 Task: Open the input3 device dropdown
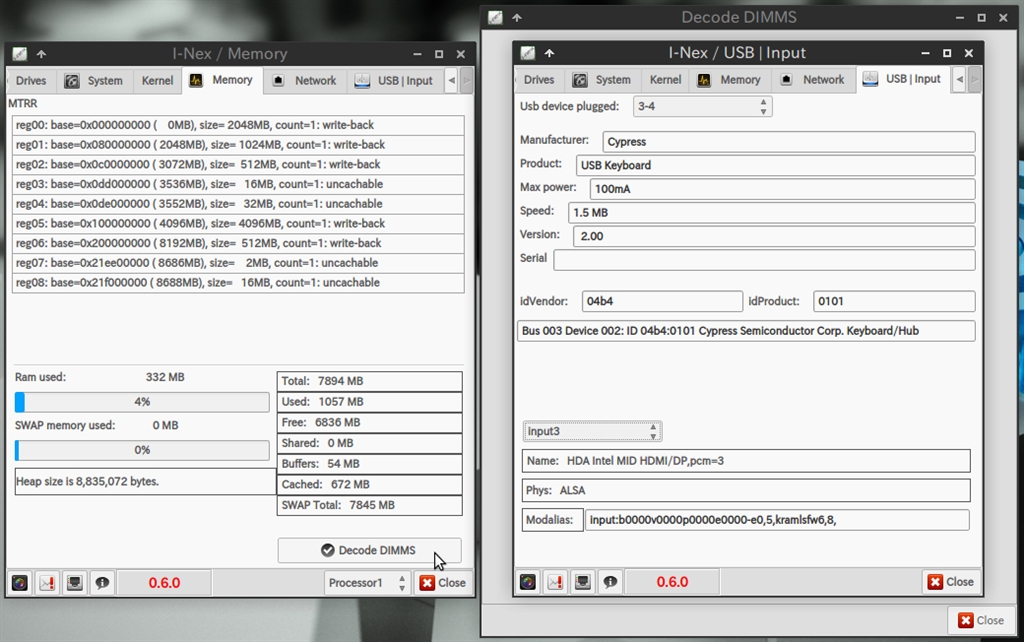click(592, 431)
